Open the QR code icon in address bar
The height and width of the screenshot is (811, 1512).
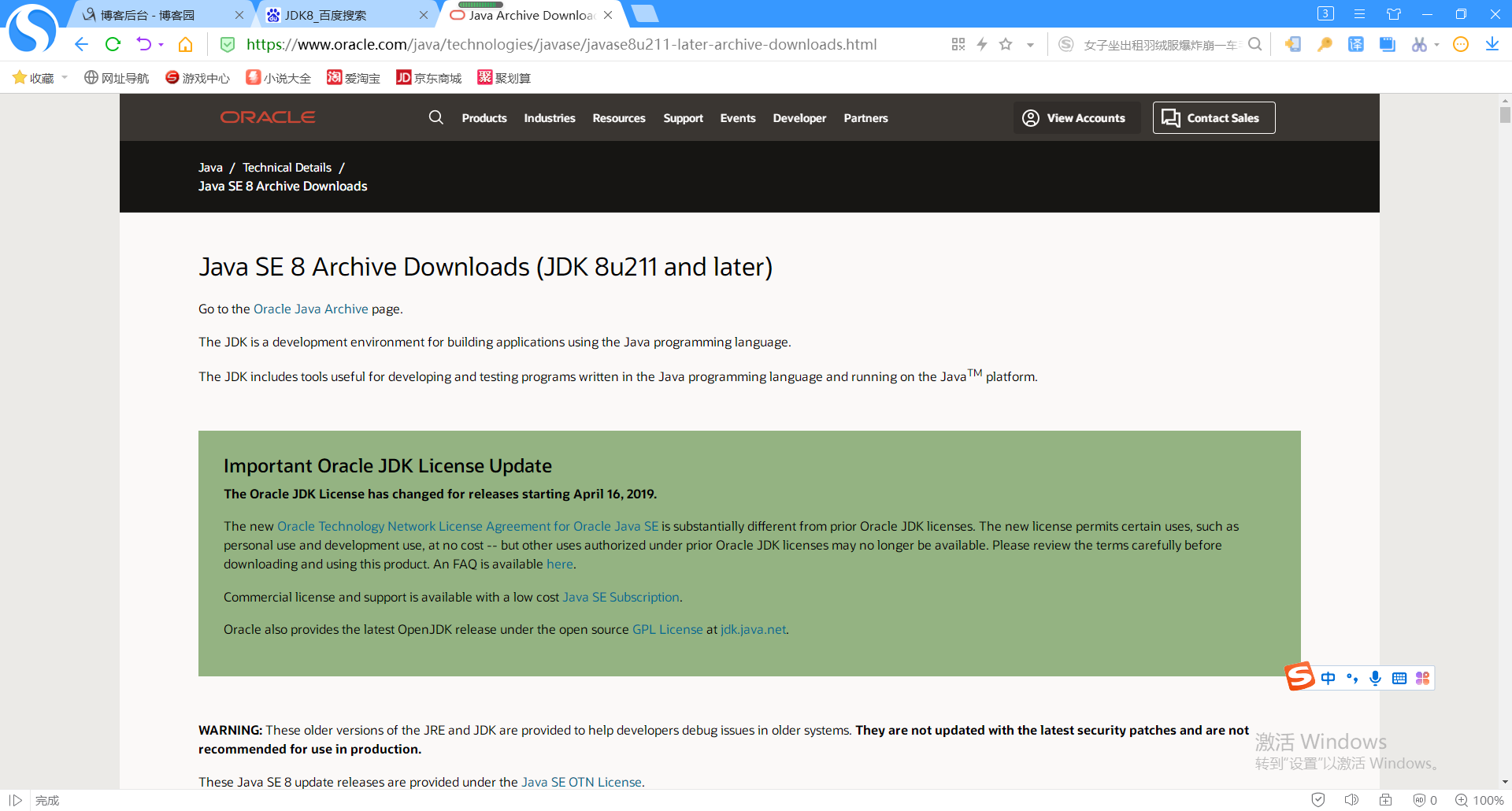[958, 44]
